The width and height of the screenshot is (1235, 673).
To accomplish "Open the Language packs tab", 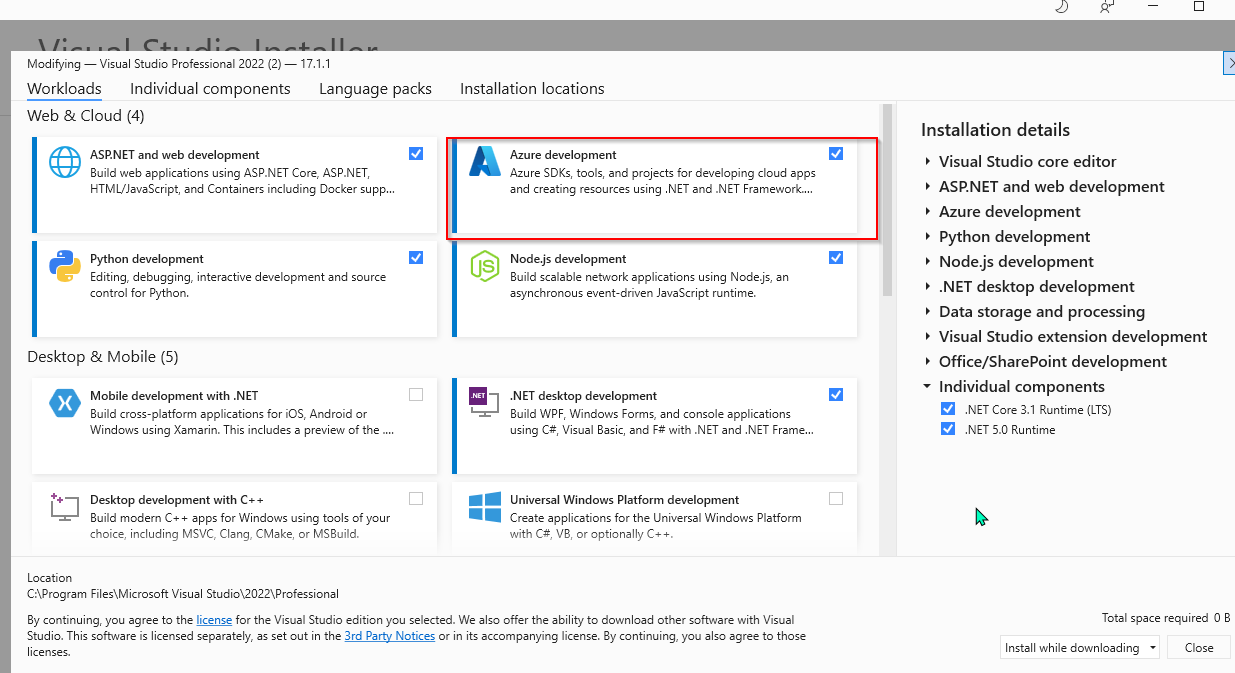I will (375, 89).
